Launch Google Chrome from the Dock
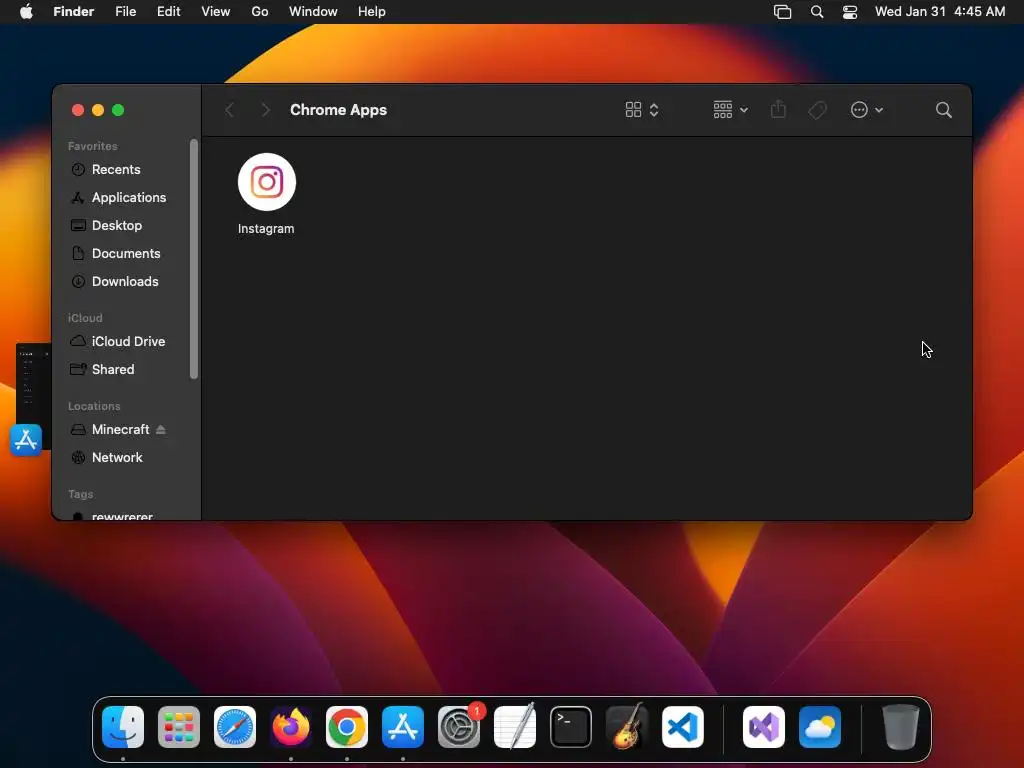The image size is (1024, 768). [x=347, y=727]
